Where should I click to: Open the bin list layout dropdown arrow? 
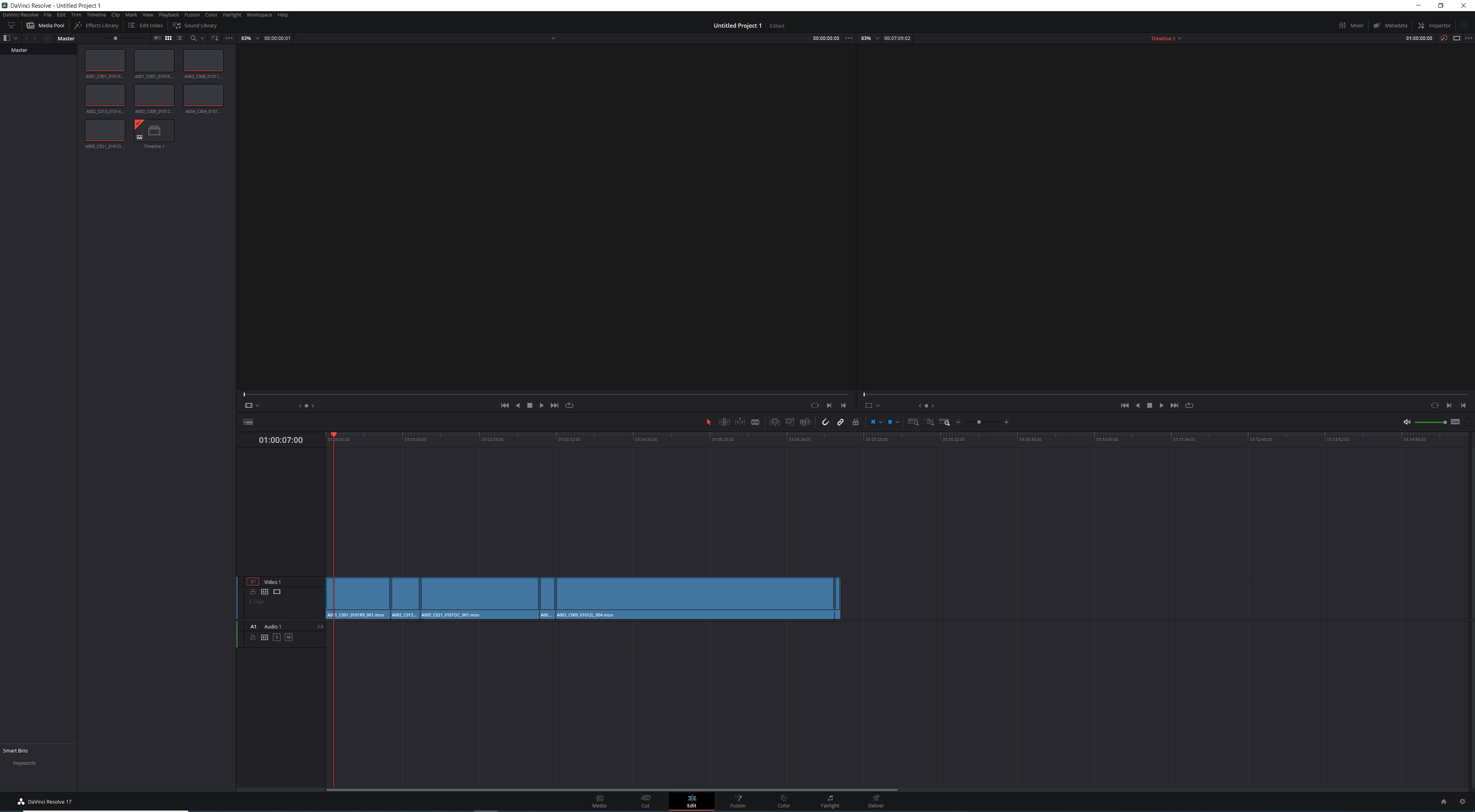(x=16, y=38)
